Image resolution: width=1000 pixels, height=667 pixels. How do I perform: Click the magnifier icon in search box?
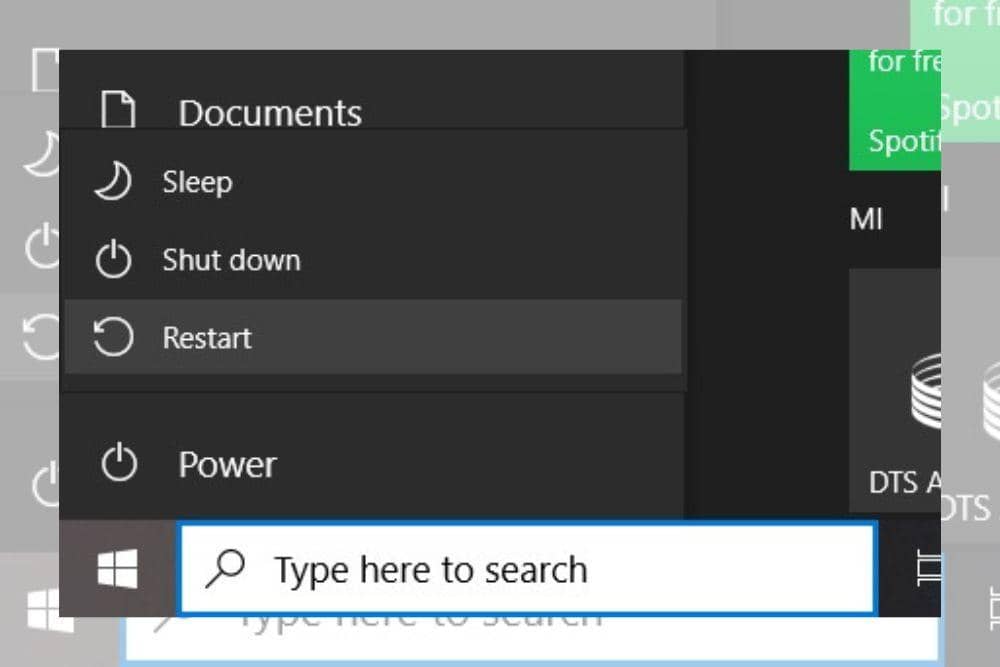click(225, 569)
